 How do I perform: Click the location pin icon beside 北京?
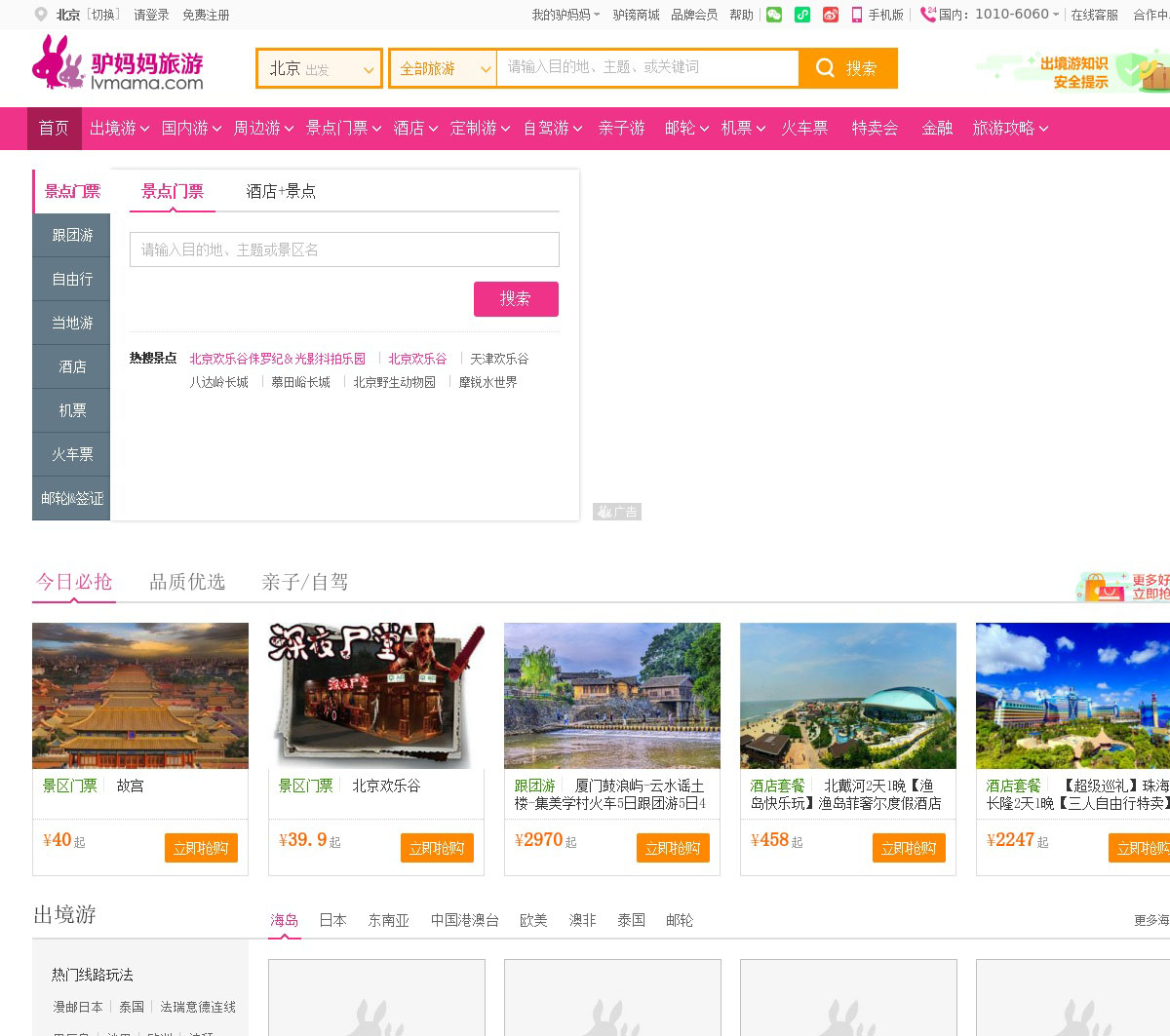(41, 15)
